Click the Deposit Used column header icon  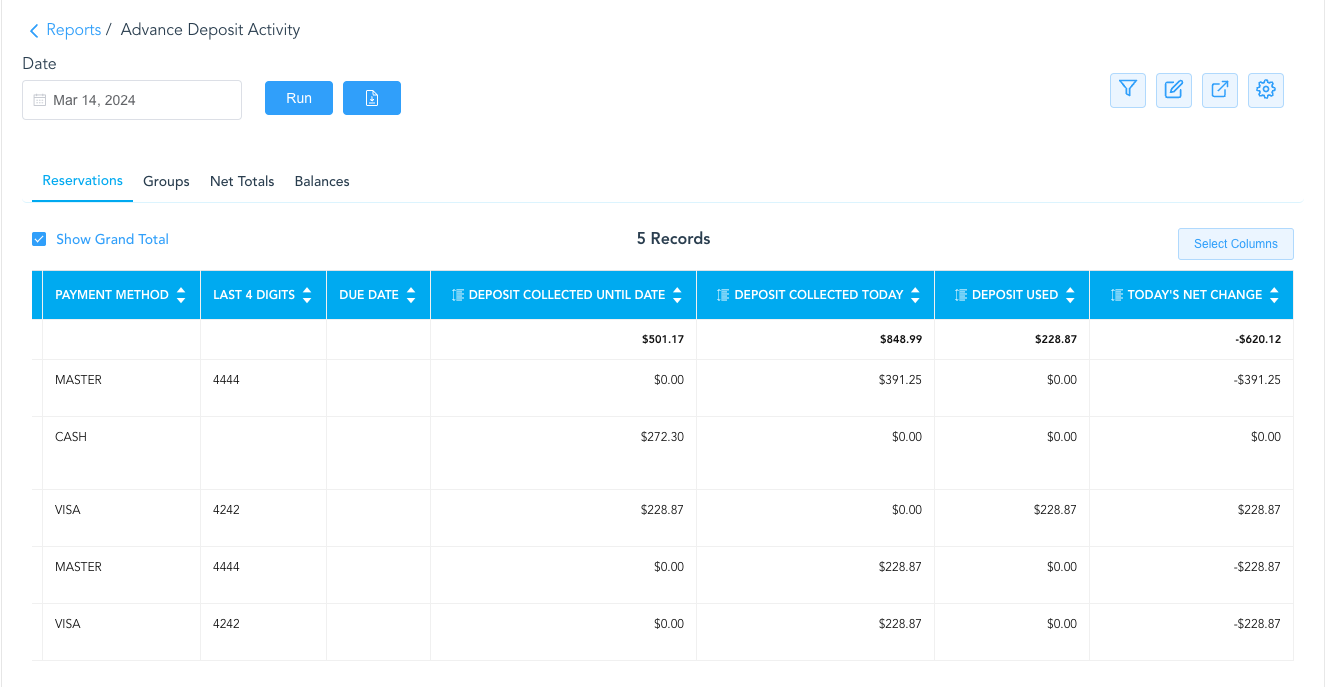(961, 295)
